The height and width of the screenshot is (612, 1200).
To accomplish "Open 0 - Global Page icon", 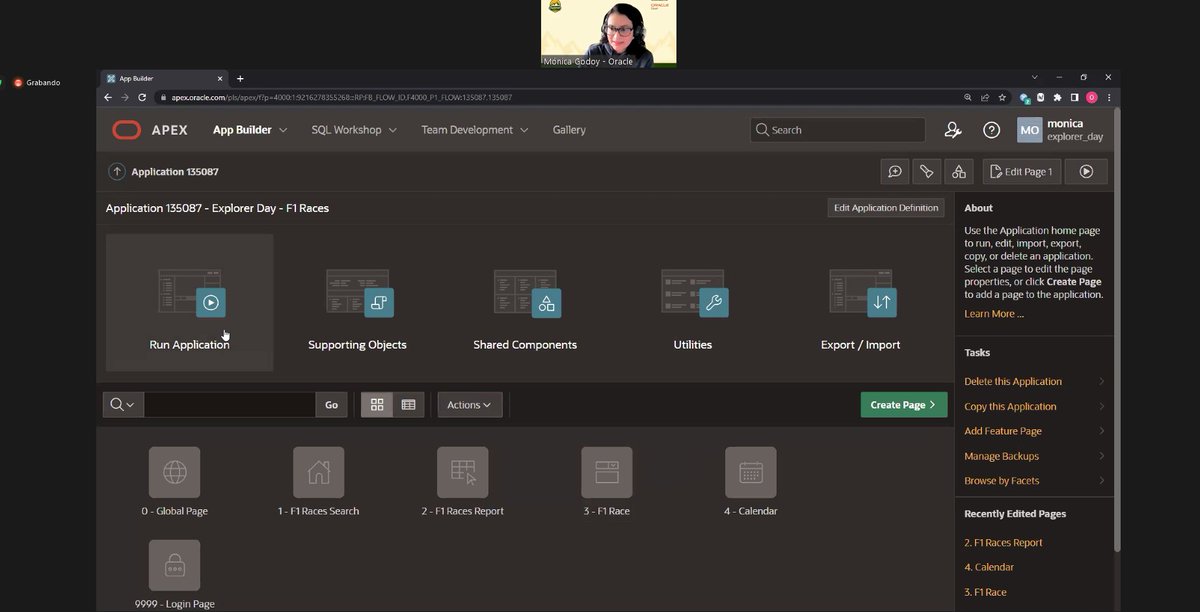I will pos(174,472).
